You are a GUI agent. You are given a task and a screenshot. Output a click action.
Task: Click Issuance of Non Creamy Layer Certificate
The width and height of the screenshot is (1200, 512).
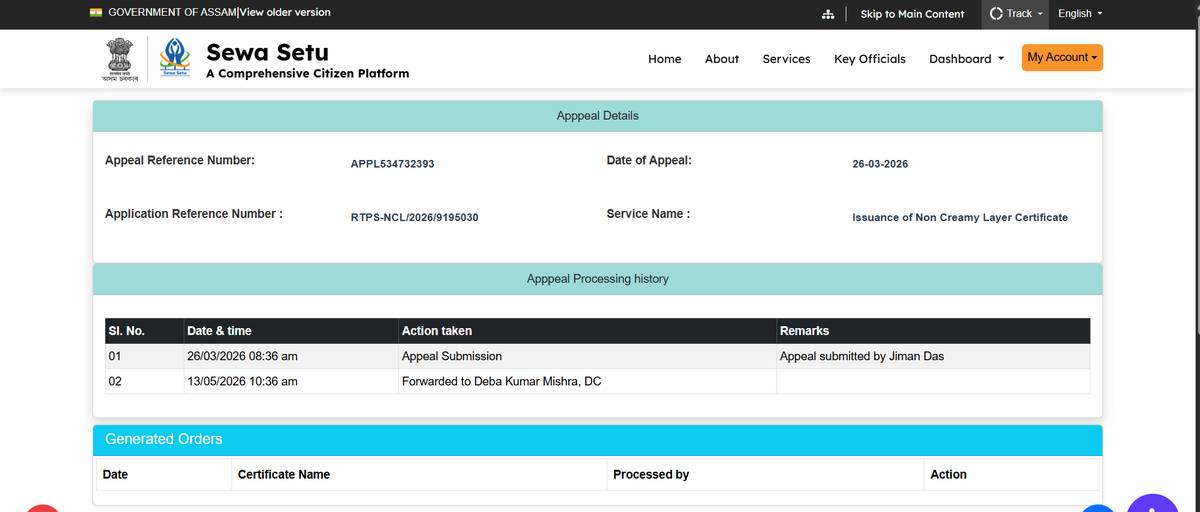click(960, 217)
